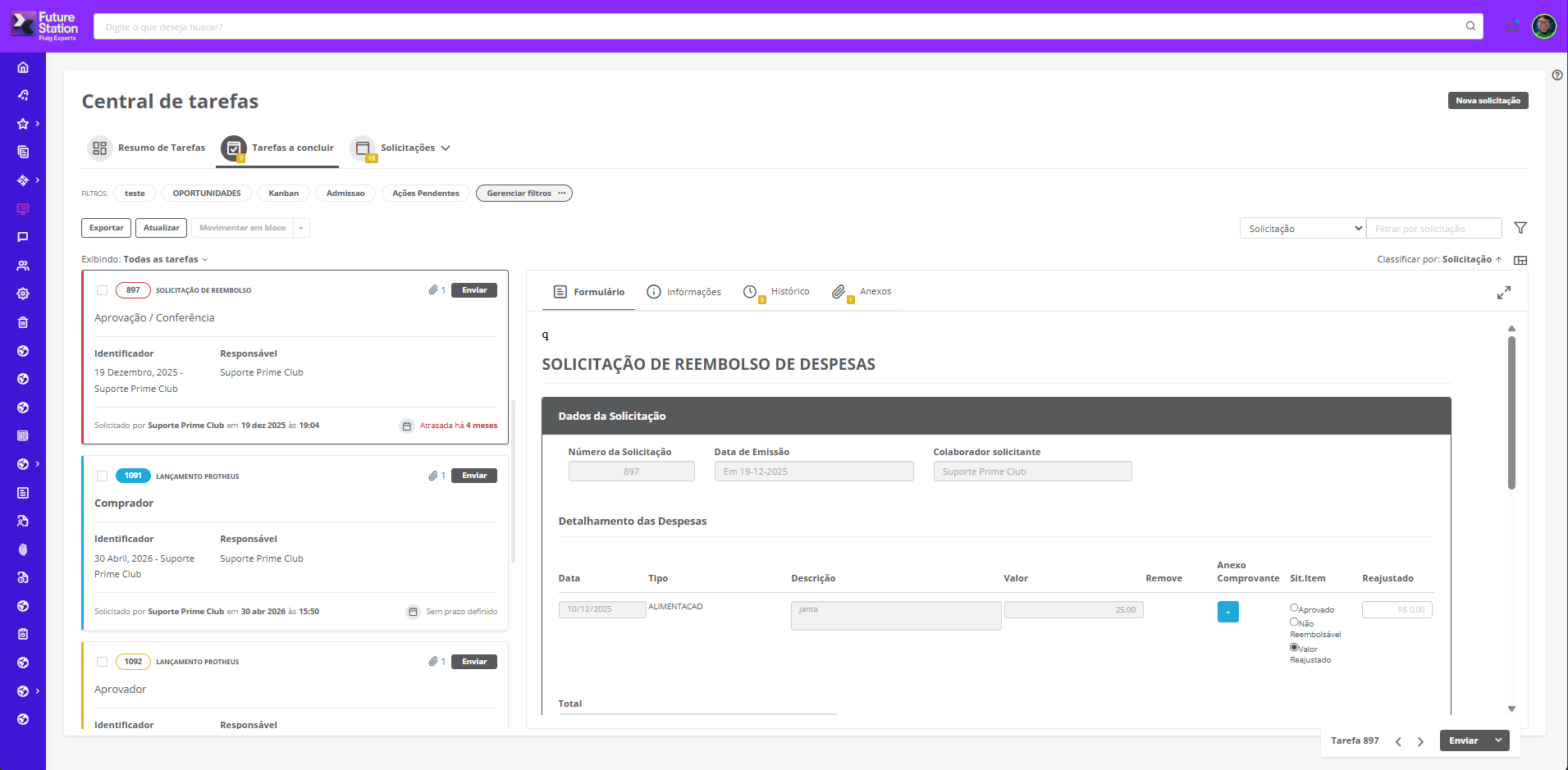Open the Enviar split-button arrow

(x=1498, y=740)
